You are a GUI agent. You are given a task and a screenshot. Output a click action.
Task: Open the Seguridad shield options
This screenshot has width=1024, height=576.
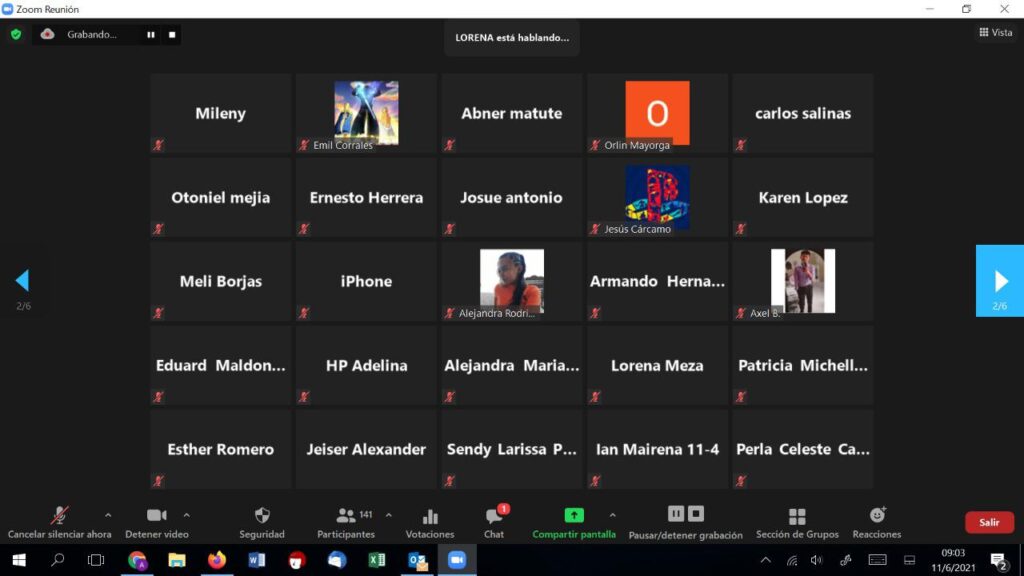click(262, 521)
